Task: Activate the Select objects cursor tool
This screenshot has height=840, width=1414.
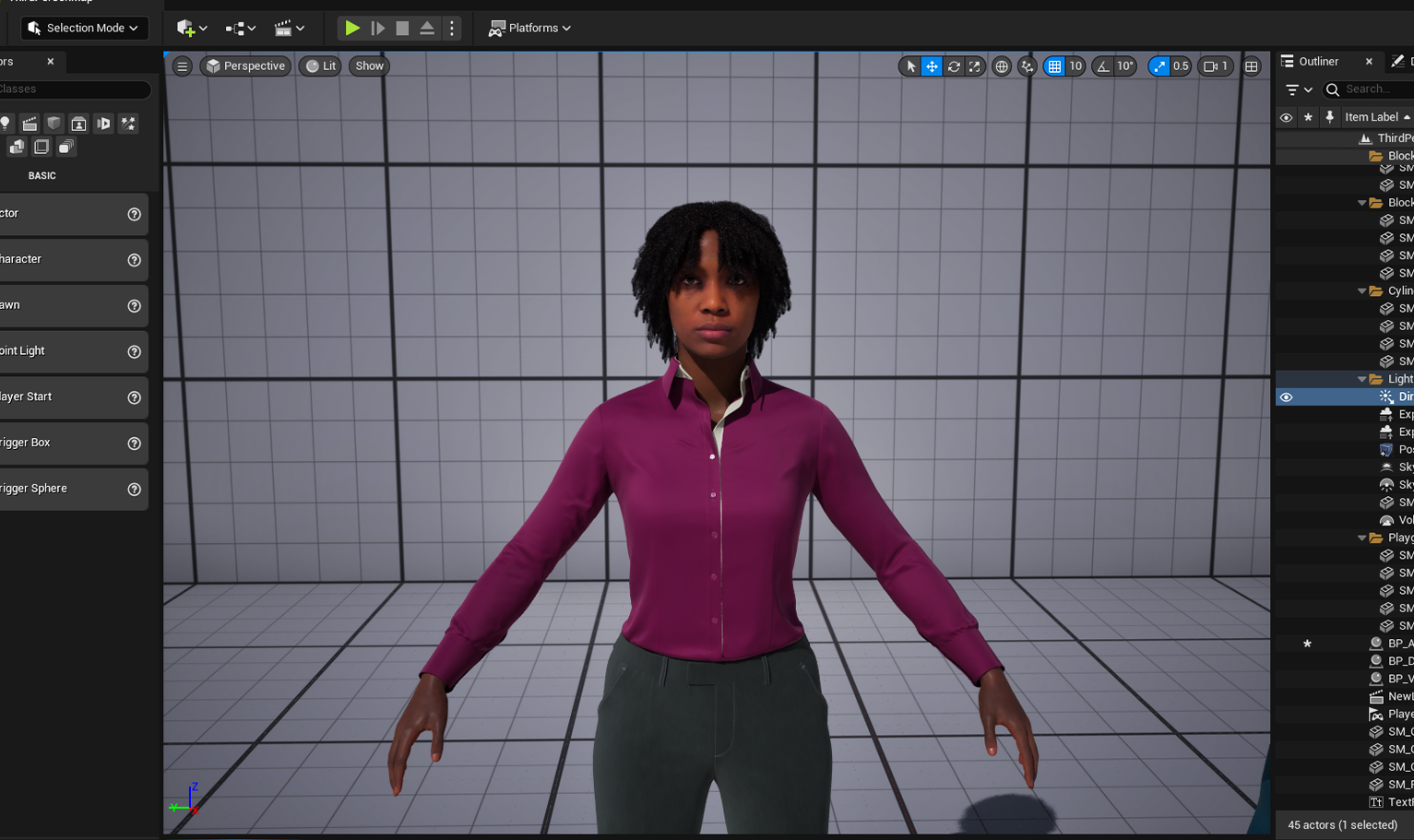Action: [910, 65]
